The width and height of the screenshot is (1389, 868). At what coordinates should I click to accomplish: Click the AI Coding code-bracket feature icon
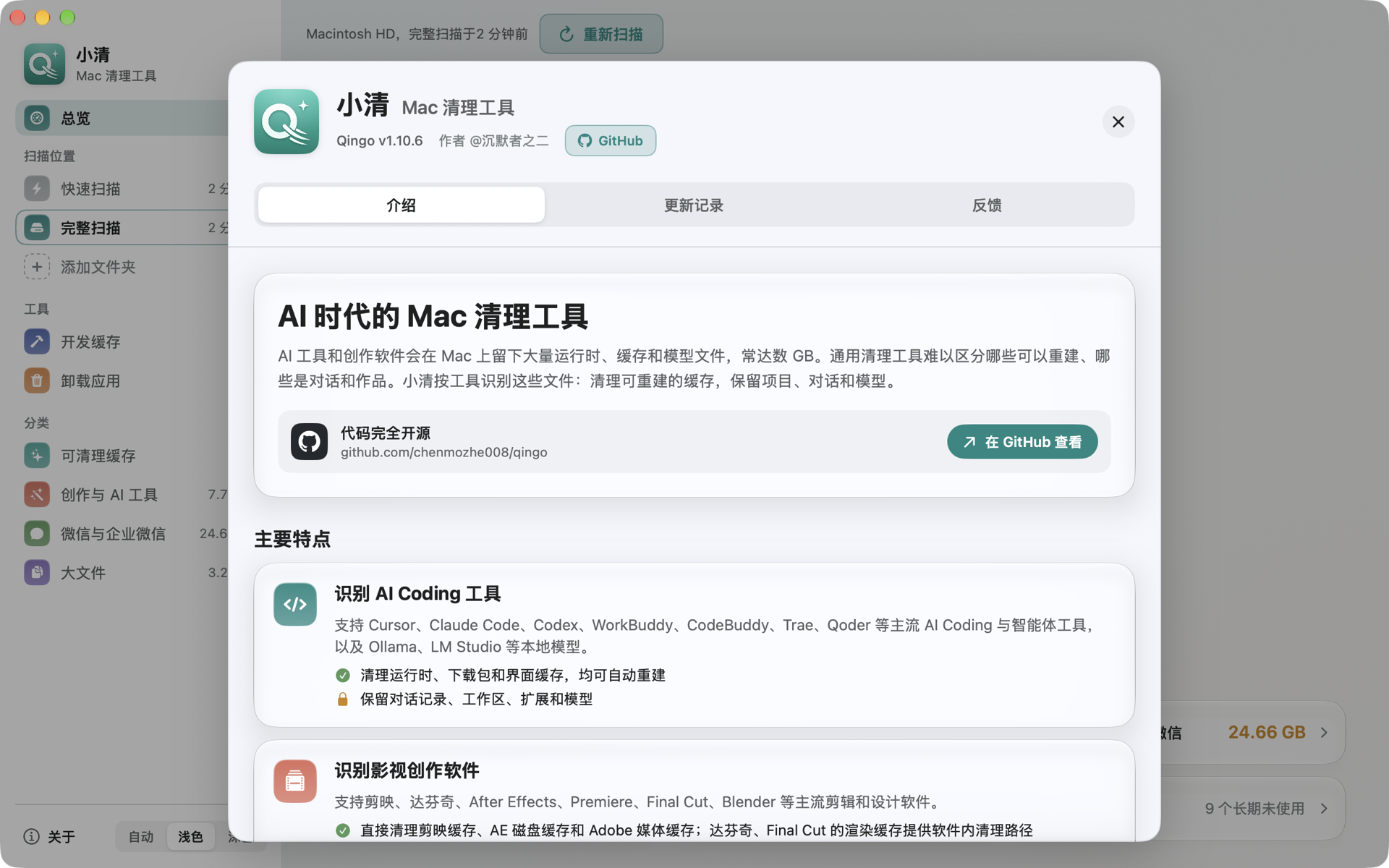point(295,604)
